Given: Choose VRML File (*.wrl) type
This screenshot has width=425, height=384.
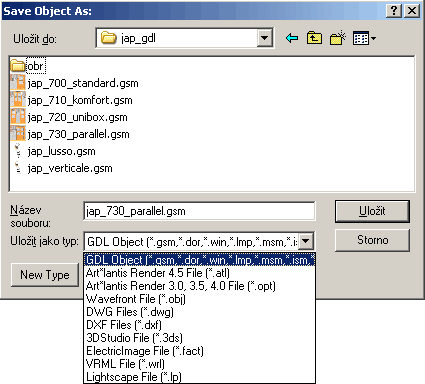Looking at the screenshot, I should tap(199, 364).
